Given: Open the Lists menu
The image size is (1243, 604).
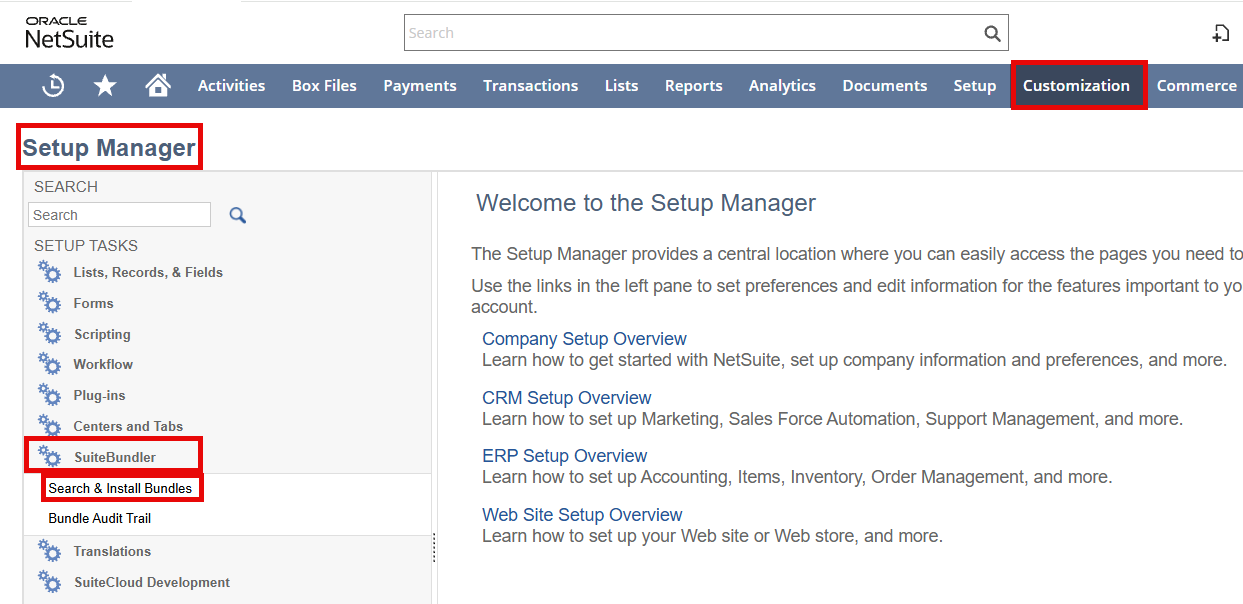Looking at the screenshot, I should coord(621,86).
